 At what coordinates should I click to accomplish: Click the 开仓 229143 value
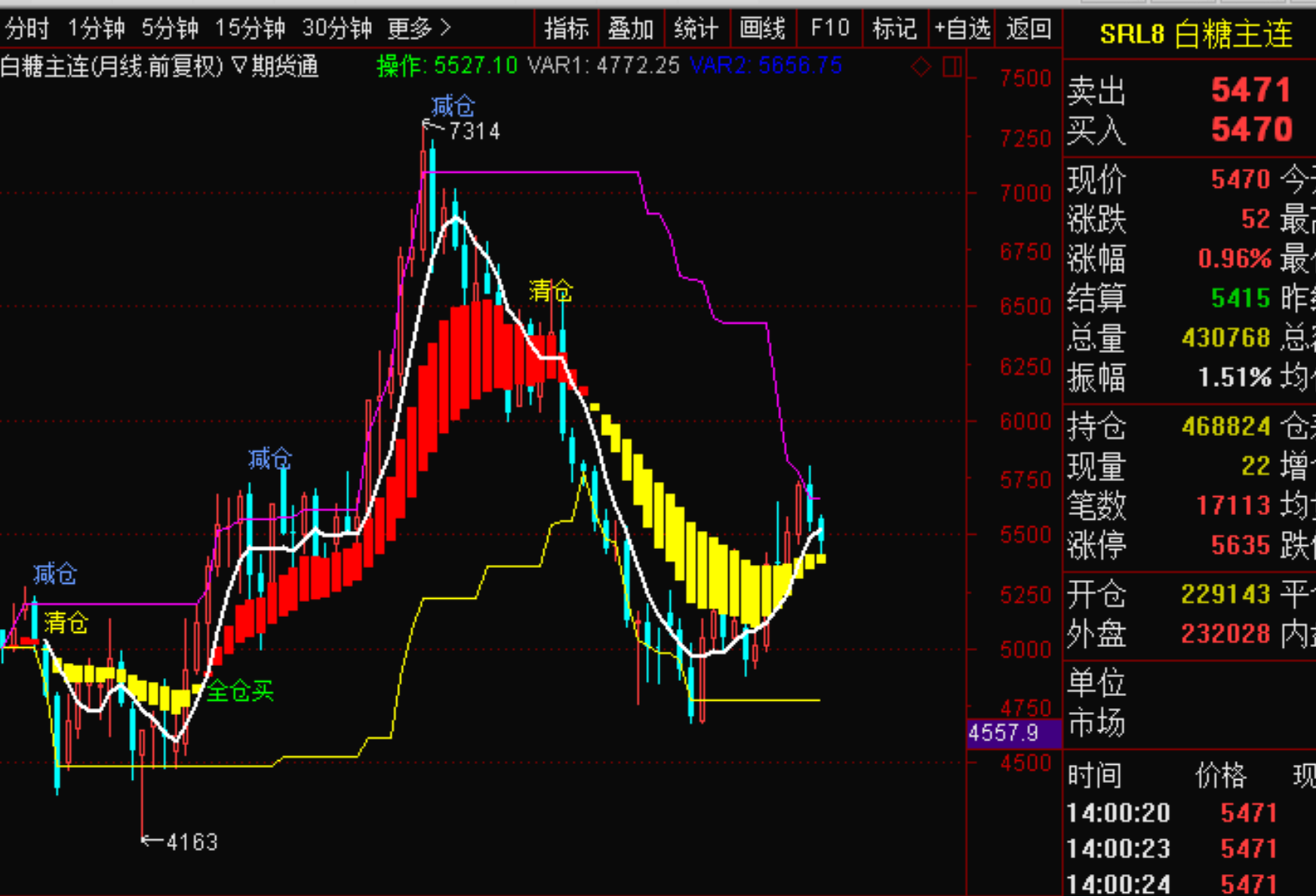(x=1226, y=594)
